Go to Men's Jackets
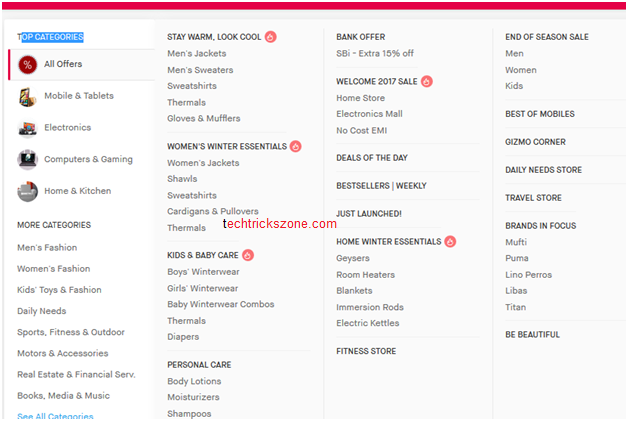 coord(197,54)
